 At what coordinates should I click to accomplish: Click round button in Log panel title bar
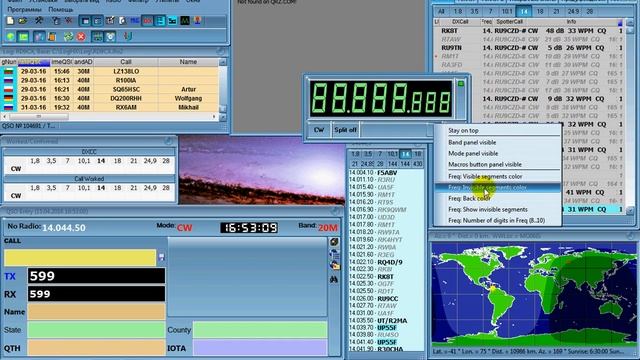221,51
